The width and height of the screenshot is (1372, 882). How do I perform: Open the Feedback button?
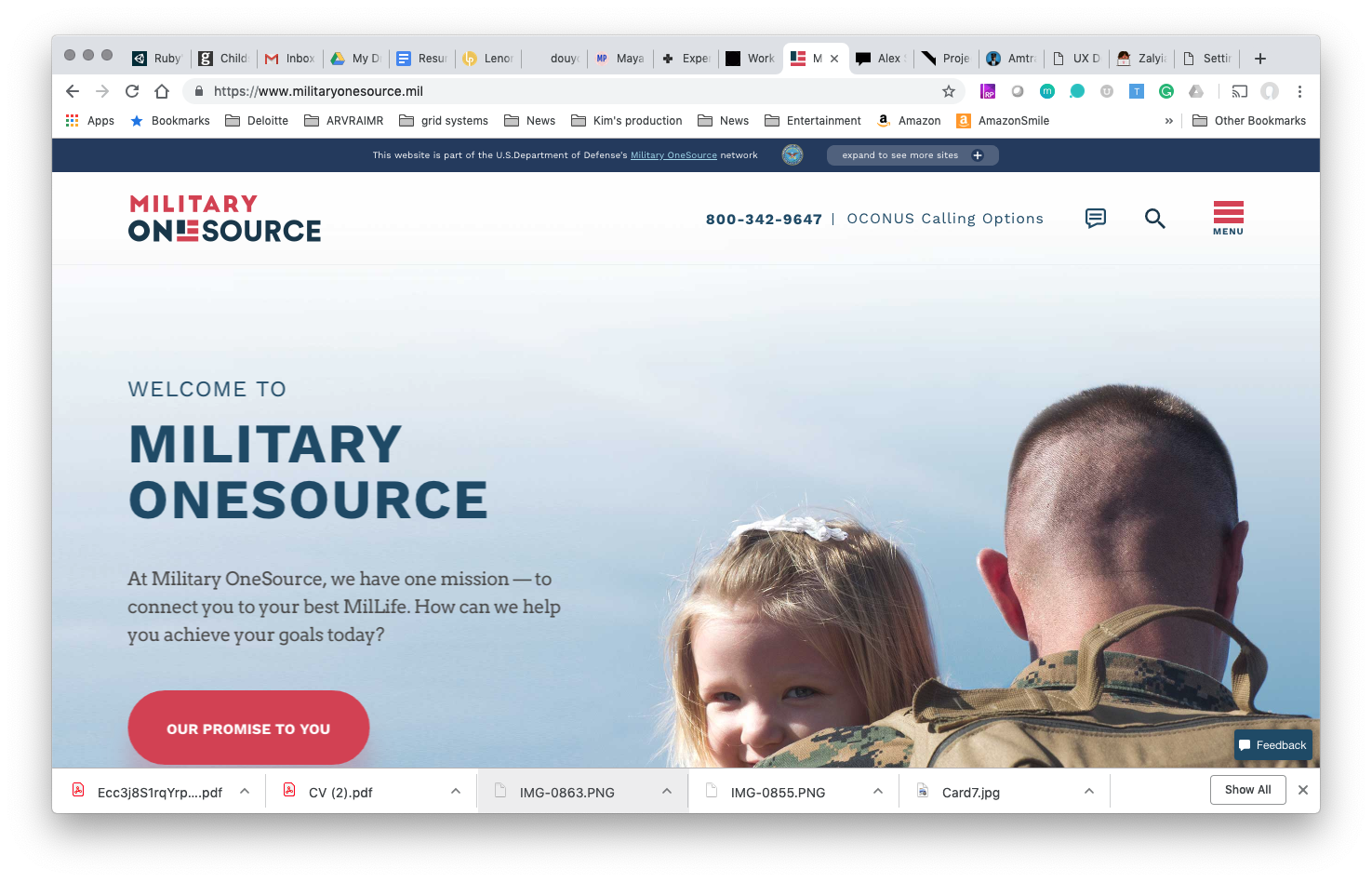click(1273, 745)
